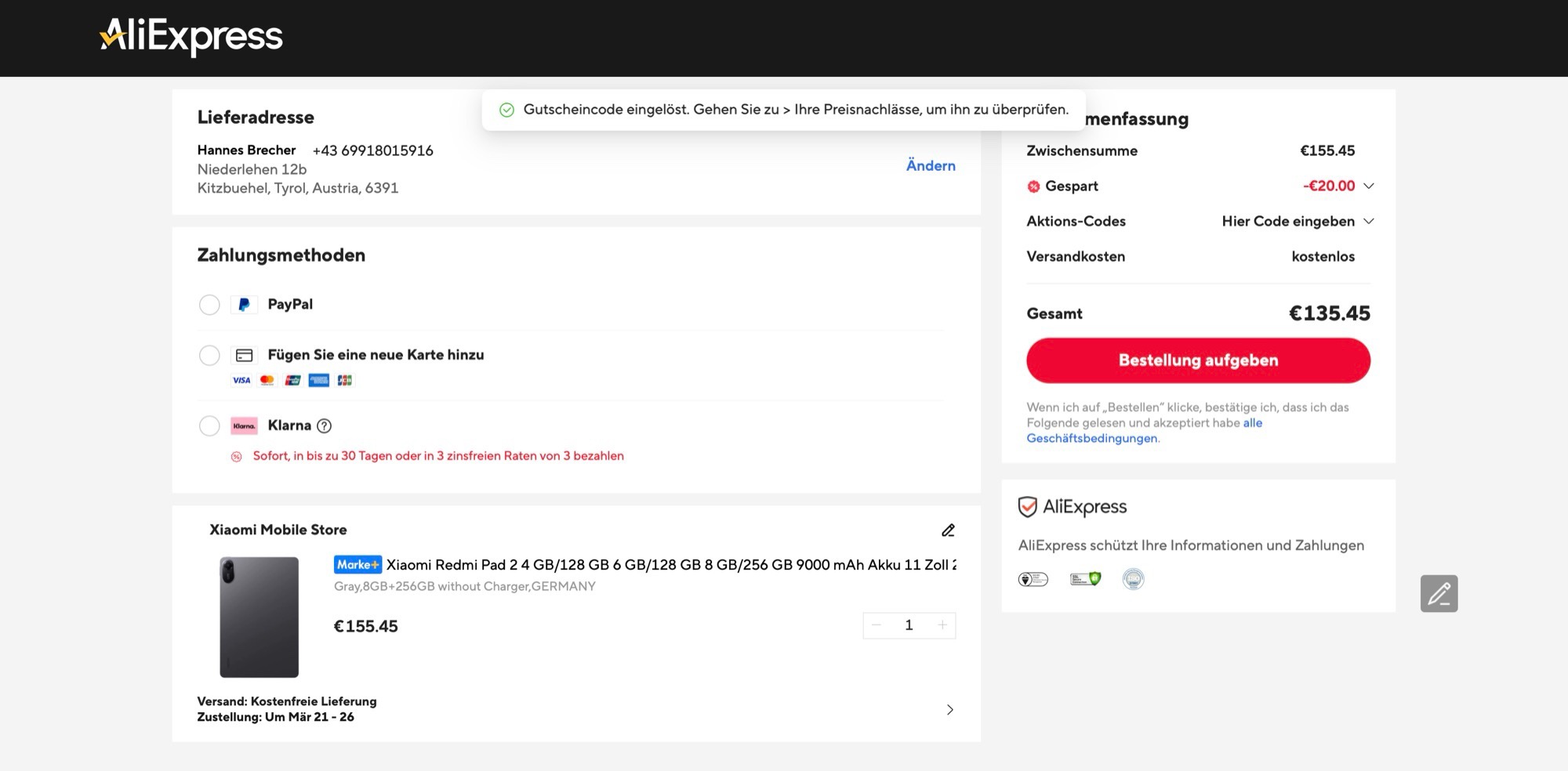The width and height of the screenshot is (1568, 771).
Task: Click the Marke+ badge
Action: tap(358, 565)
